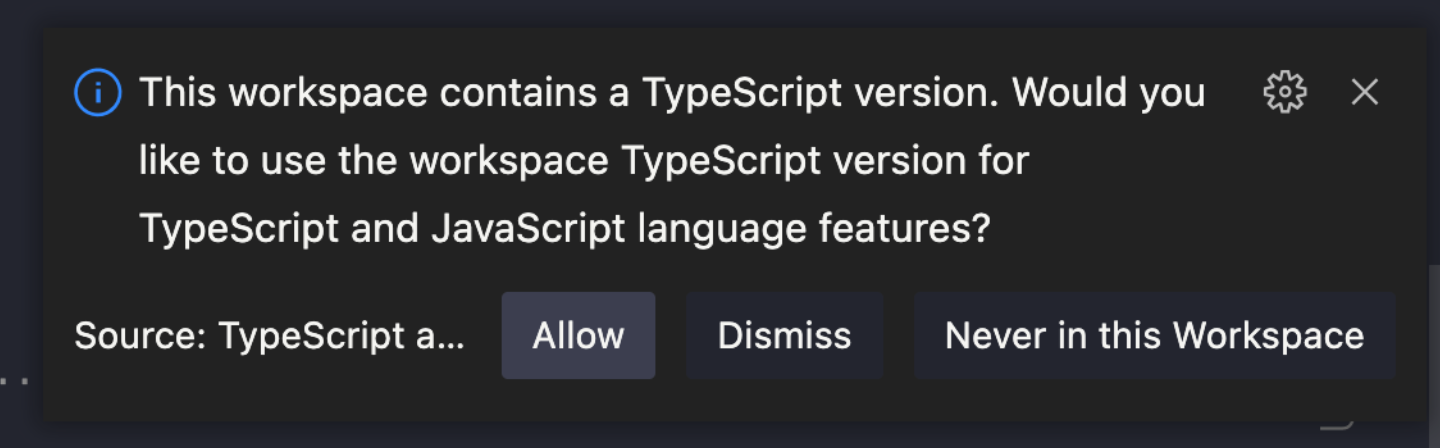The image size is (1440, 448).
Task: Click the circled "i" information symbol
Action: pyautogui.click(x=98, y=94)
